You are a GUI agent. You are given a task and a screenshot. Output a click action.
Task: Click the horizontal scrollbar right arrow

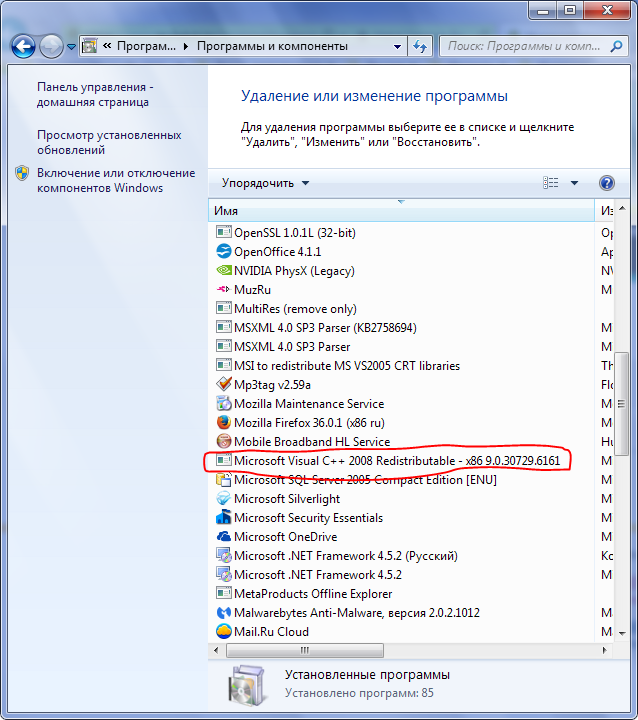click(x=604, y=650)
